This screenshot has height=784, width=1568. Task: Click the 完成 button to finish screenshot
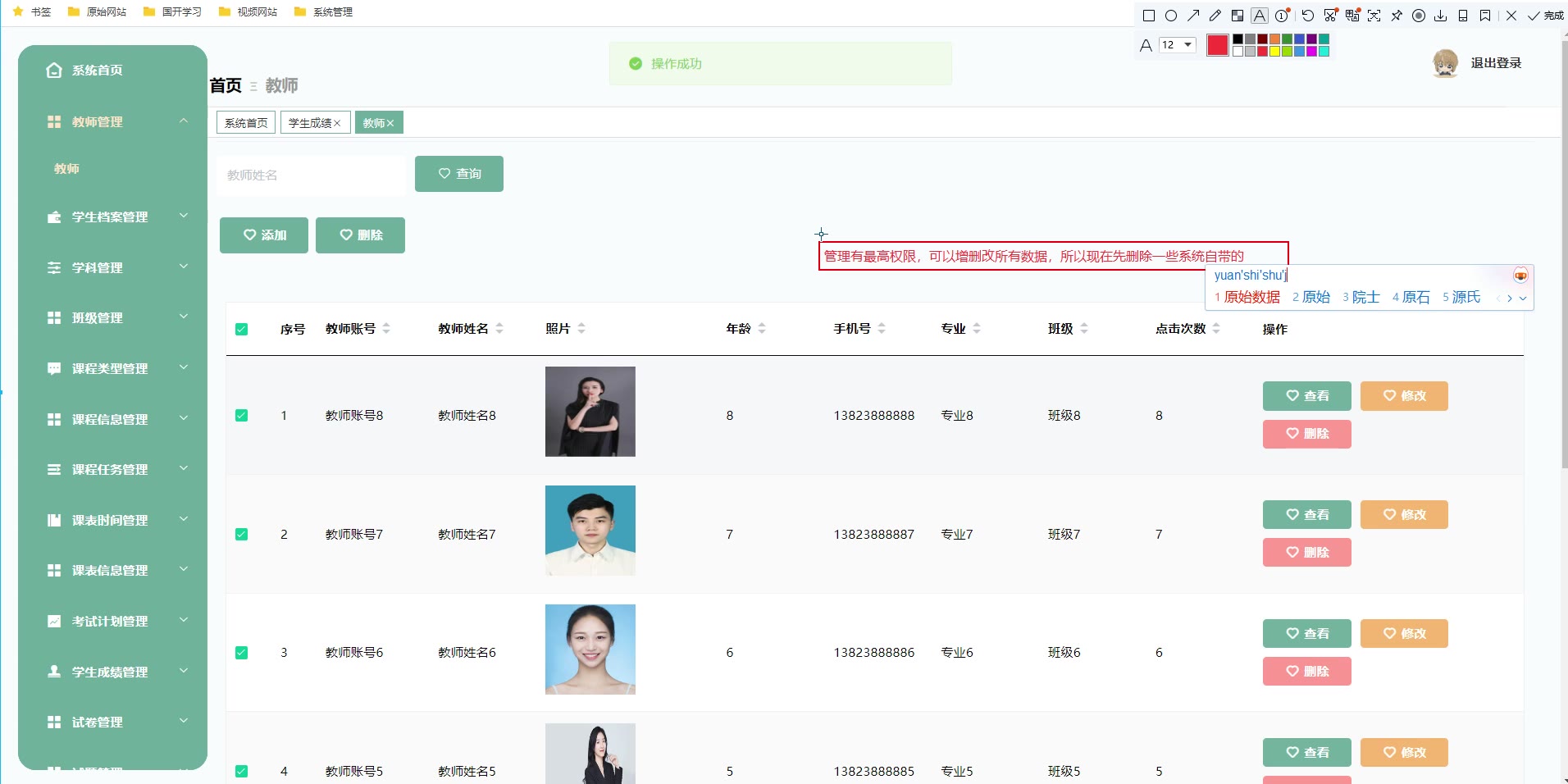coord(1546,16)
